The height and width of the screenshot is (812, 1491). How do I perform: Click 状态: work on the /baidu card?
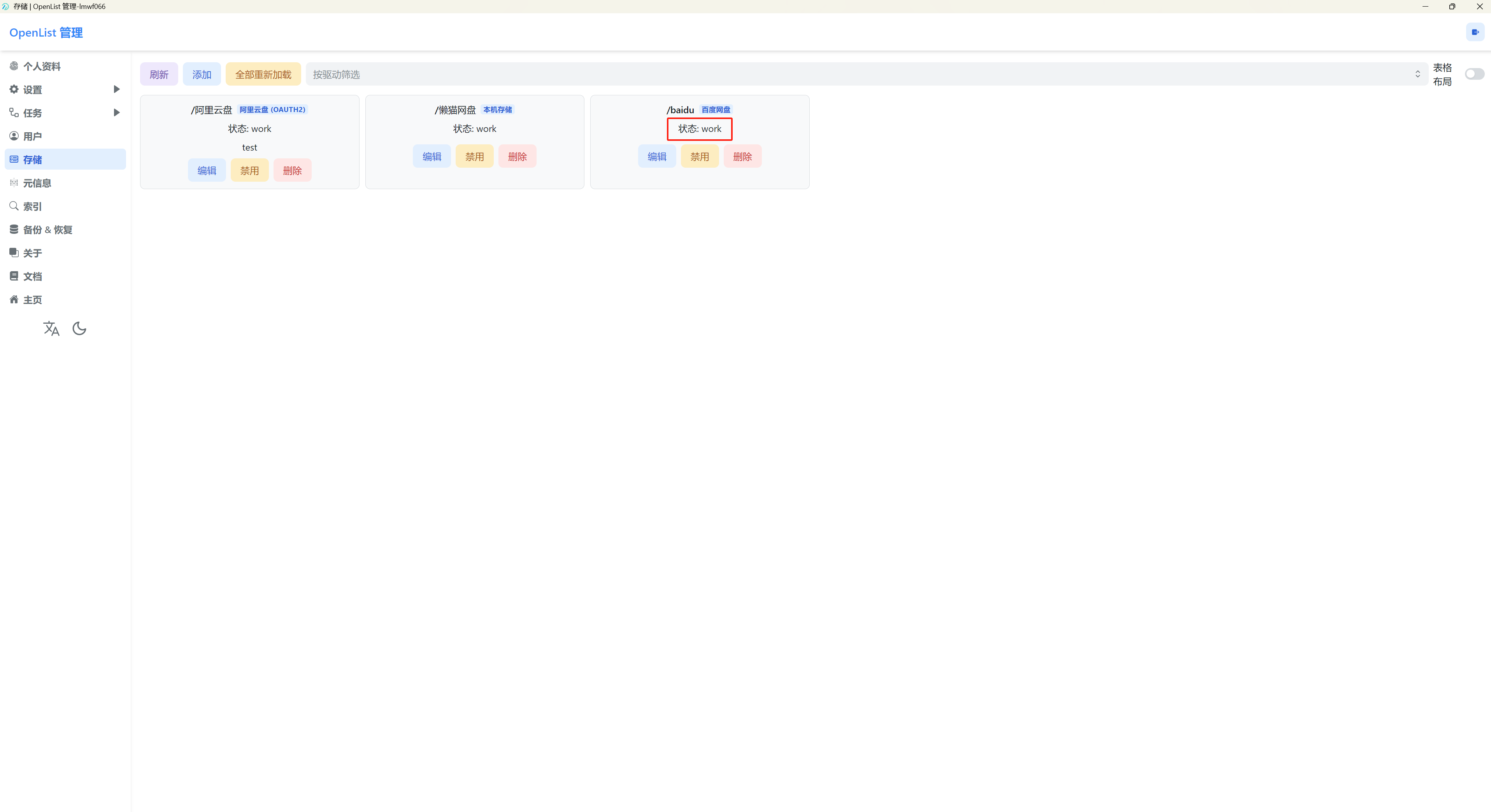pyautogui.click(x=700, y=128)
